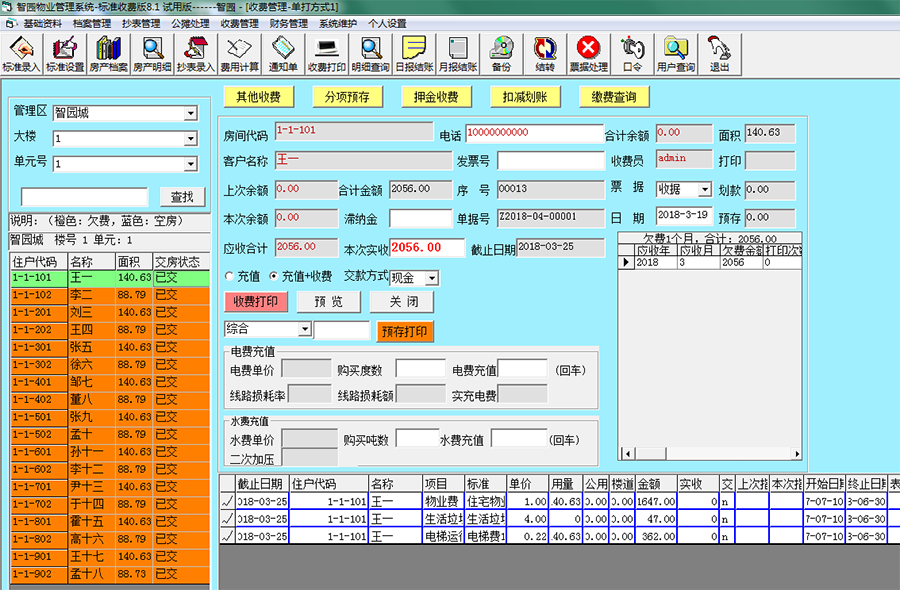Open 房产明细 from the toolbar
Image resolution: width=900 pixels, height=590 pixels.
click(x=152, y=54)
